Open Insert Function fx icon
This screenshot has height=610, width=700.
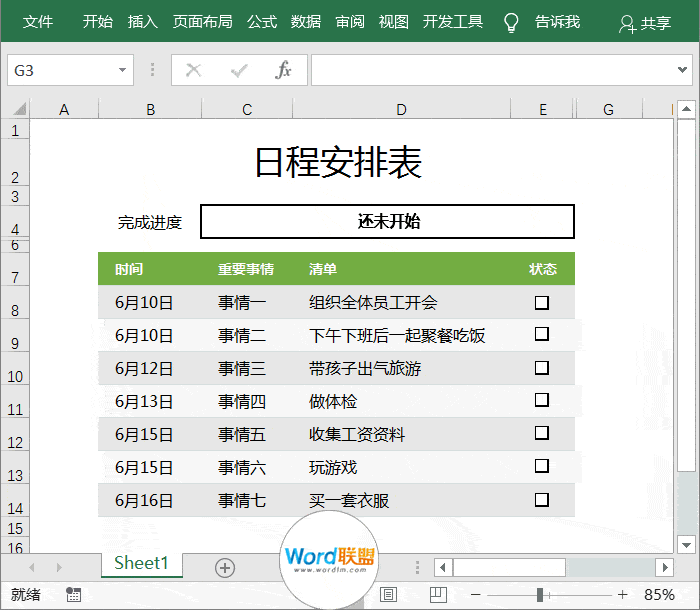pyautogui.click(x=283, y=70)
